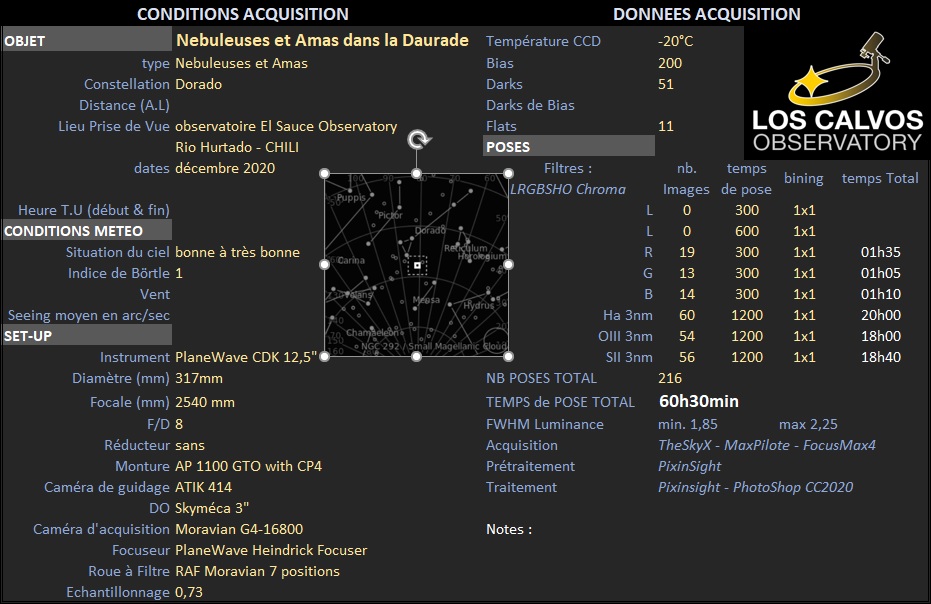Screen dimensions: 931x604
Task: Click the 'Indice de Börtle' label
Action: point(119,273)
